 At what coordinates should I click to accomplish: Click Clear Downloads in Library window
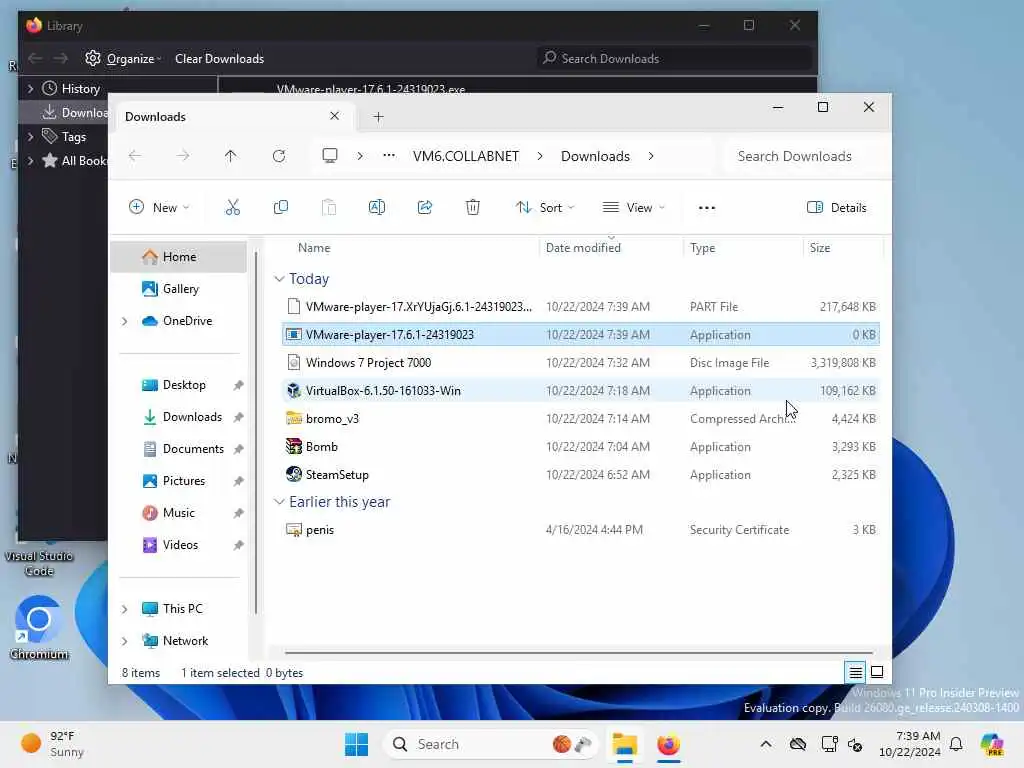point(219,59)
